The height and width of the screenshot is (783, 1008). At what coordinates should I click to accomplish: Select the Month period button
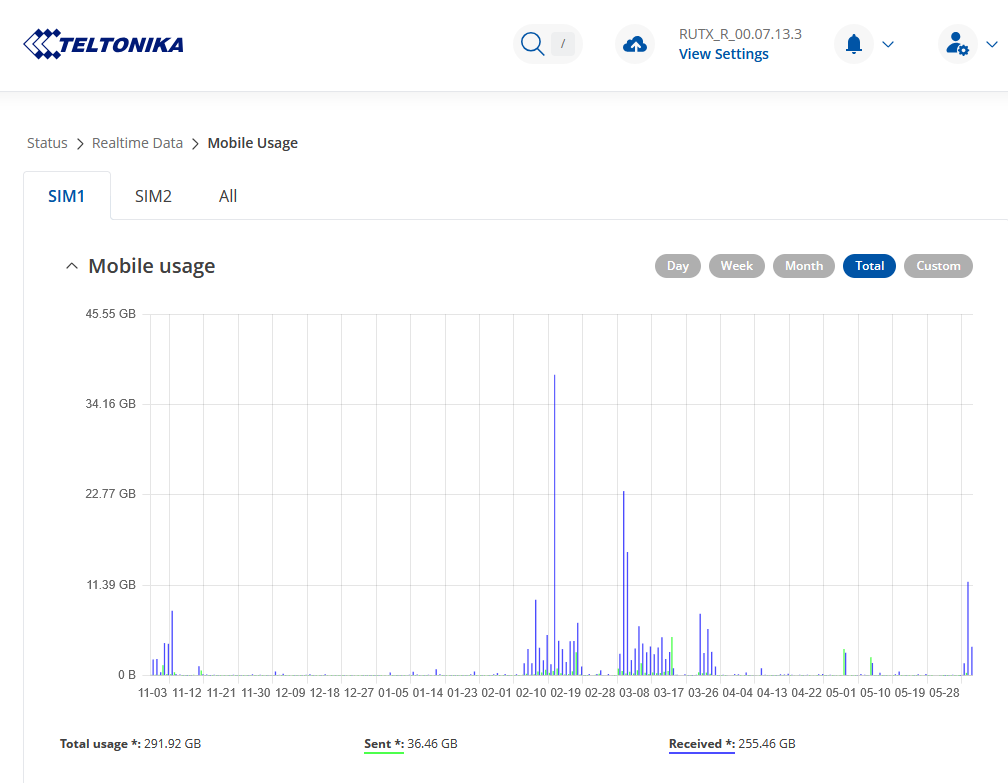[x=804, y=266]
